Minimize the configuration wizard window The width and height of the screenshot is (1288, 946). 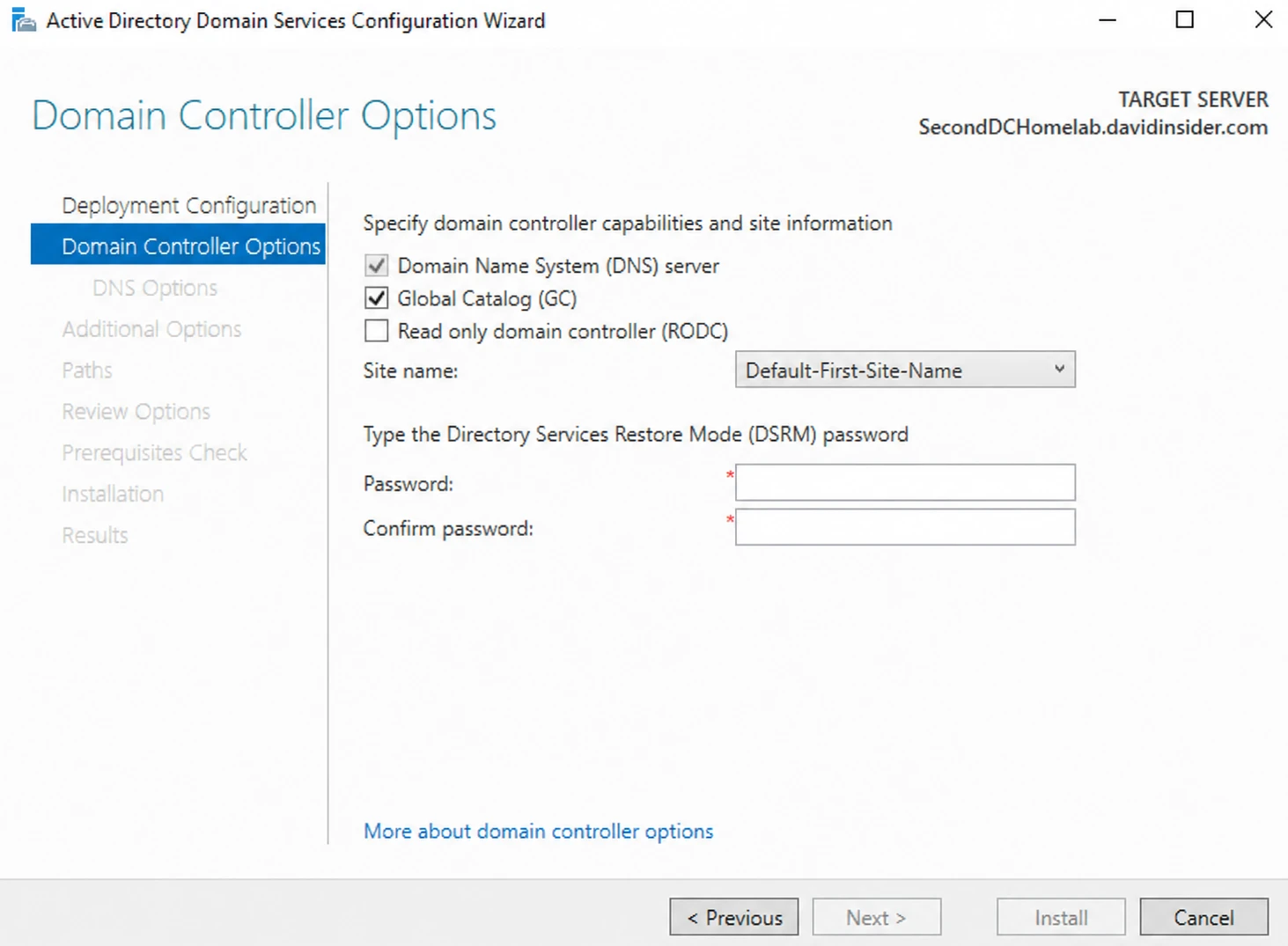coord(1108,19)
